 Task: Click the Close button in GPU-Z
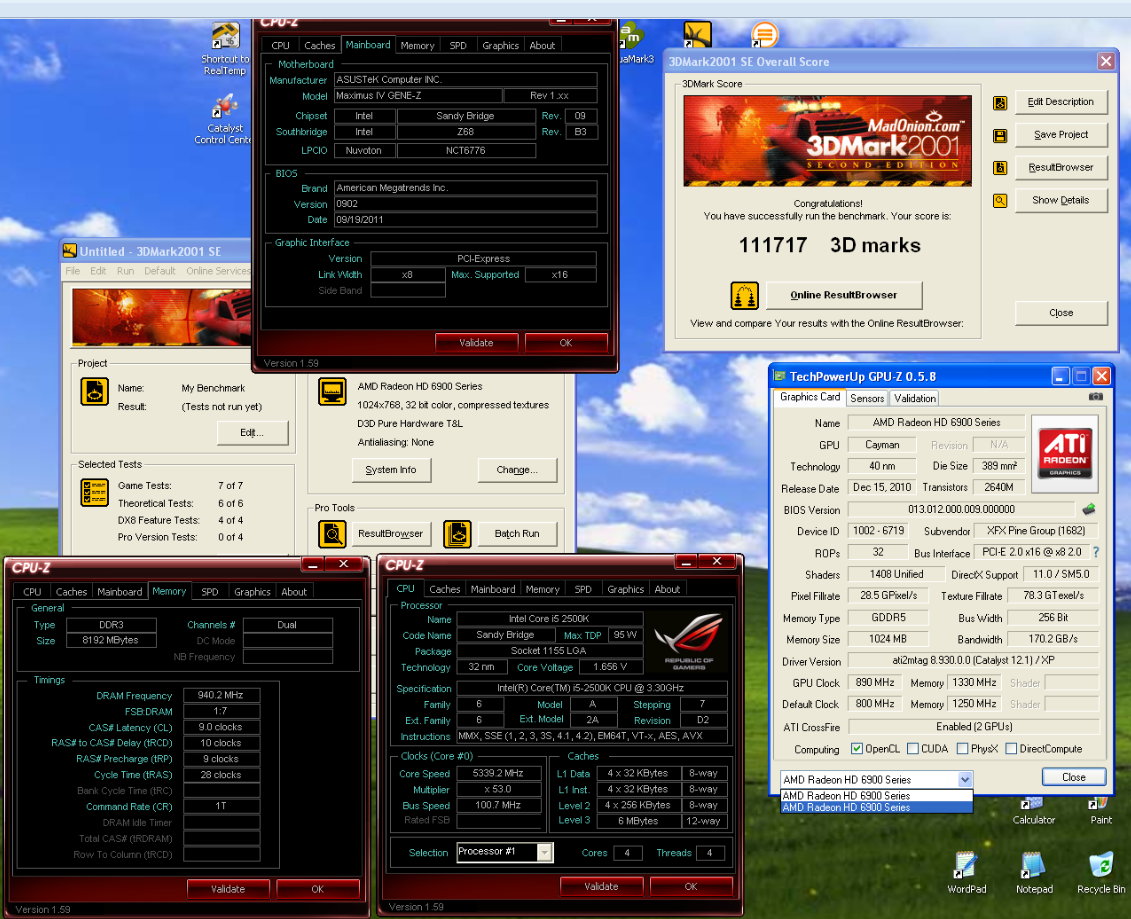click(x=1073, y=777)
